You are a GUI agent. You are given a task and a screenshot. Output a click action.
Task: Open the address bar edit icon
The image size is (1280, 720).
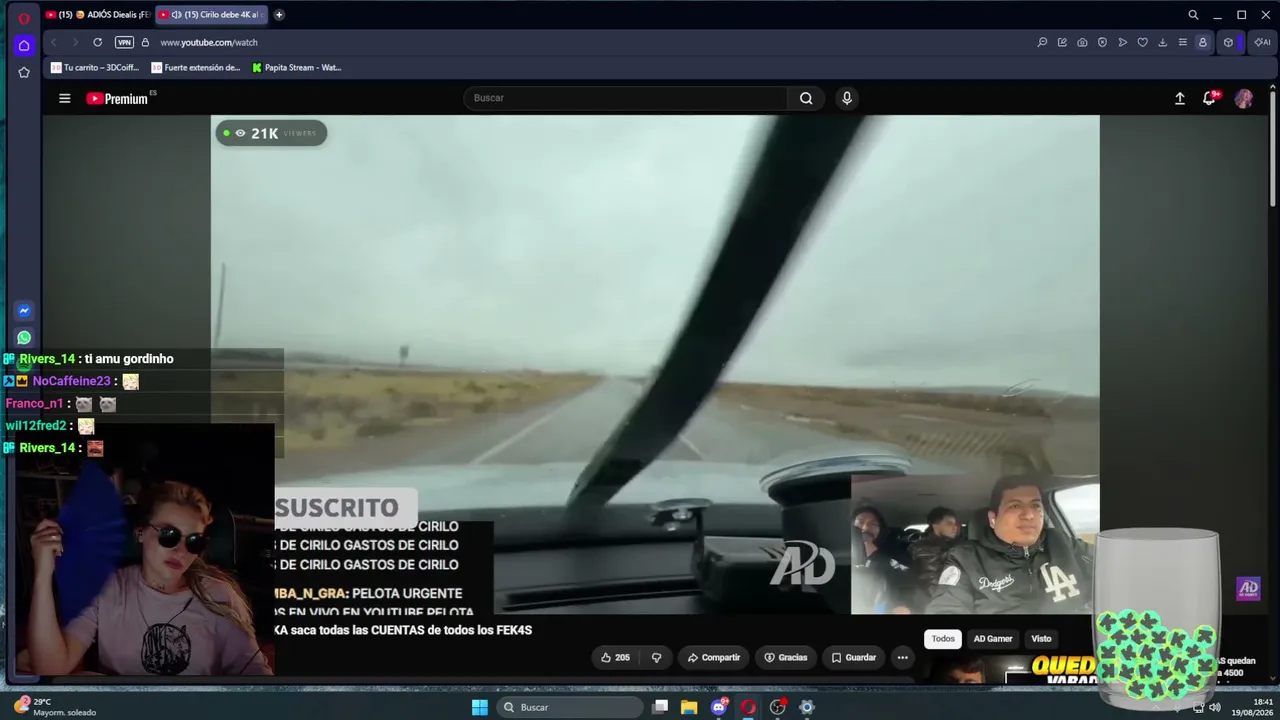[x=1062, y=42]
